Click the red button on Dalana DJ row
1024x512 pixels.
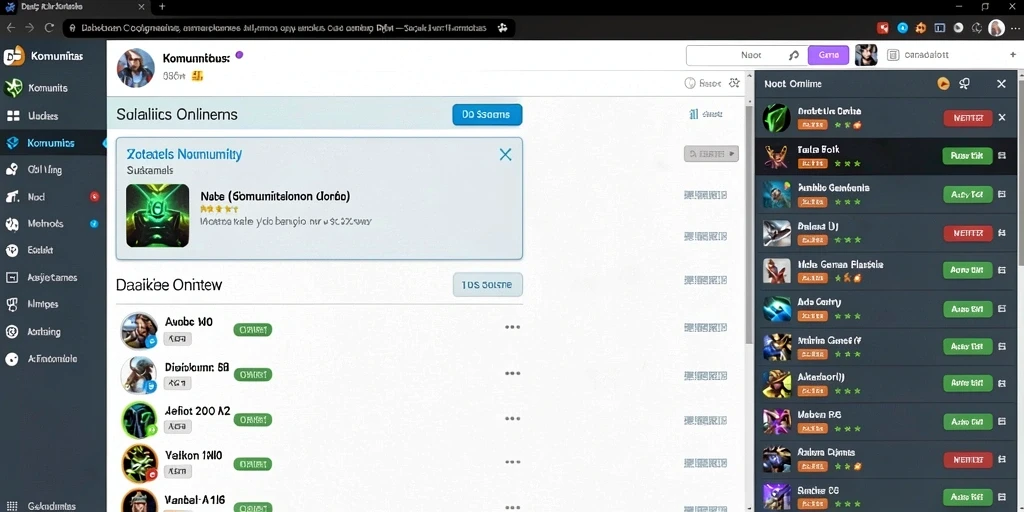point(968,232)
